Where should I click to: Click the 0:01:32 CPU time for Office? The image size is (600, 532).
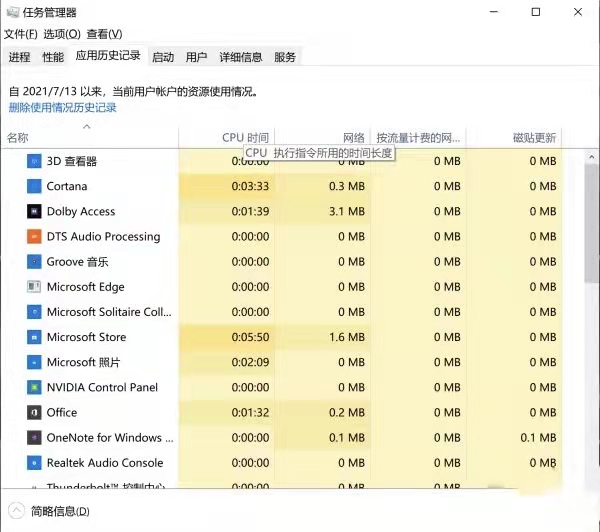pyautogui.click(x=250, y=413)
